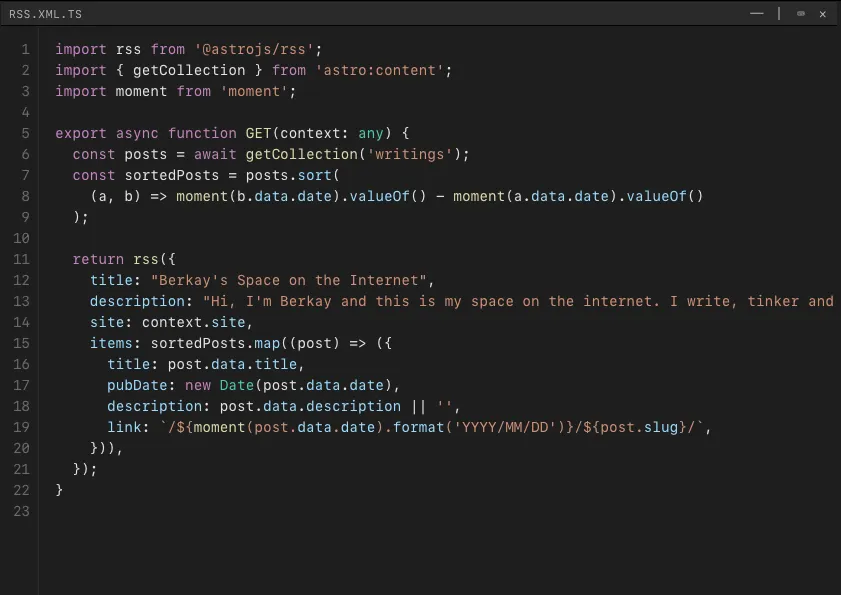Click line number 23 in the gutter

click(x=21, y=511)
